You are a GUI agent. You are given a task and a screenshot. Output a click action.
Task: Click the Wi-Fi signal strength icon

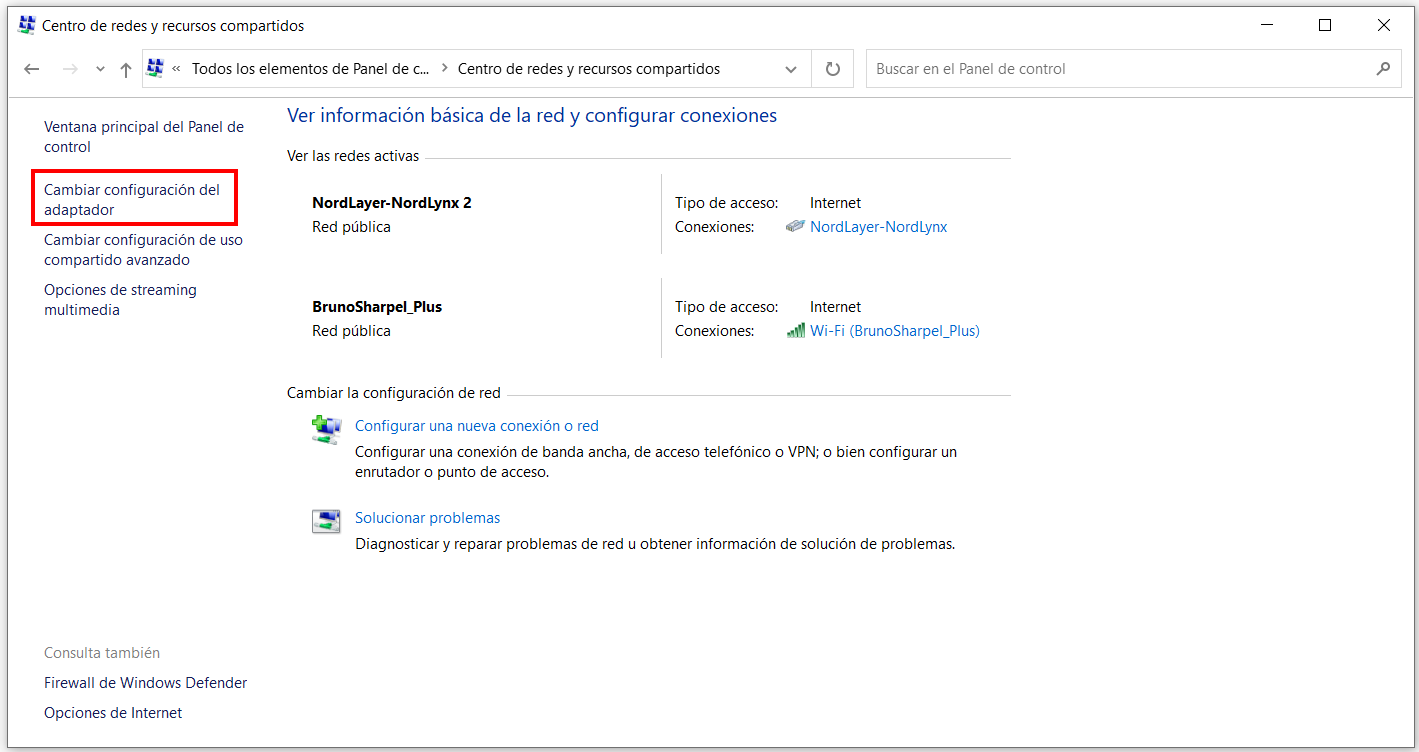[796, 330]
